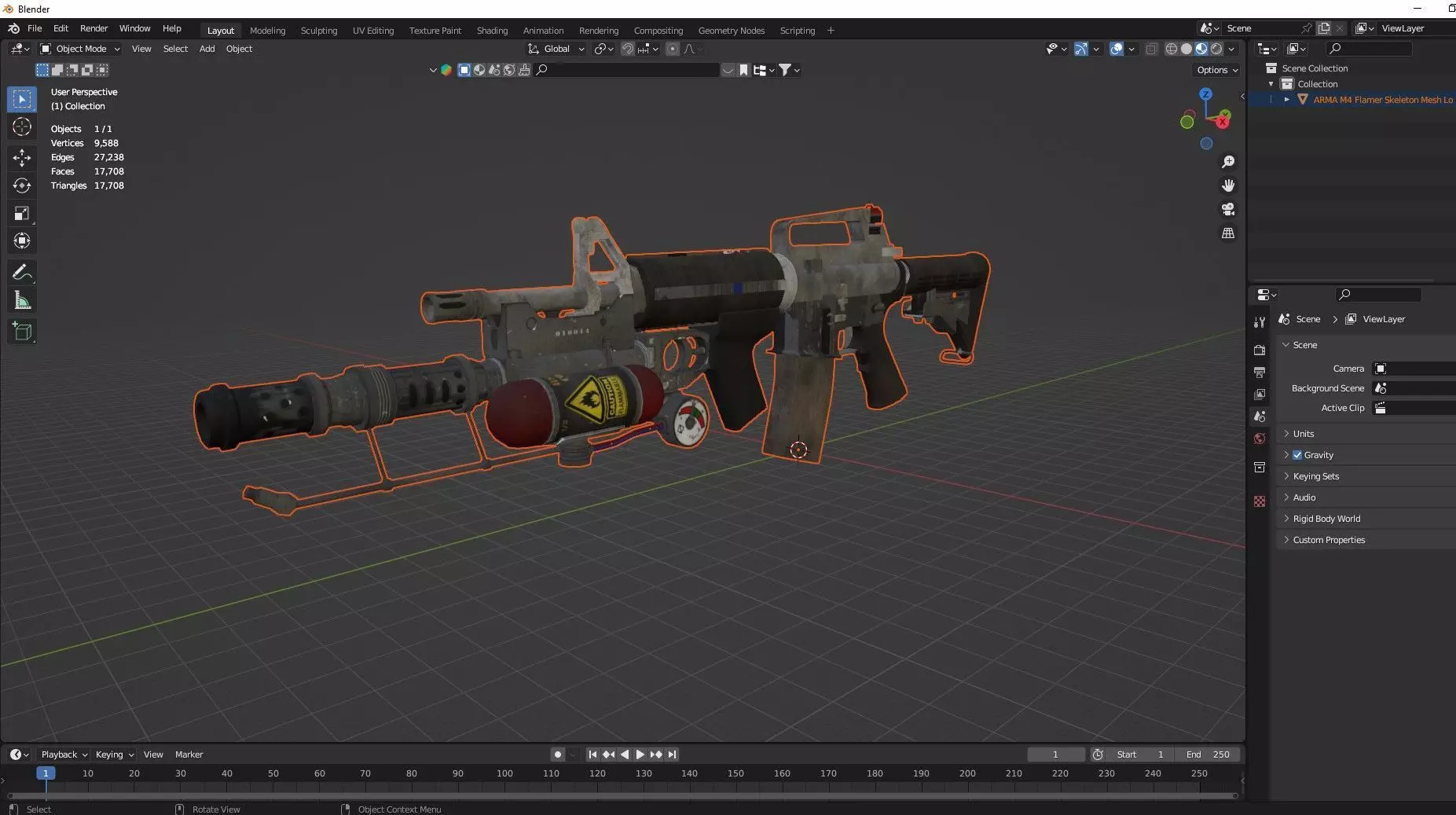Expand the ARMA M4 Flamer object tree arrow
The height and width of the screenshot is (815, 1456).
1286,100
